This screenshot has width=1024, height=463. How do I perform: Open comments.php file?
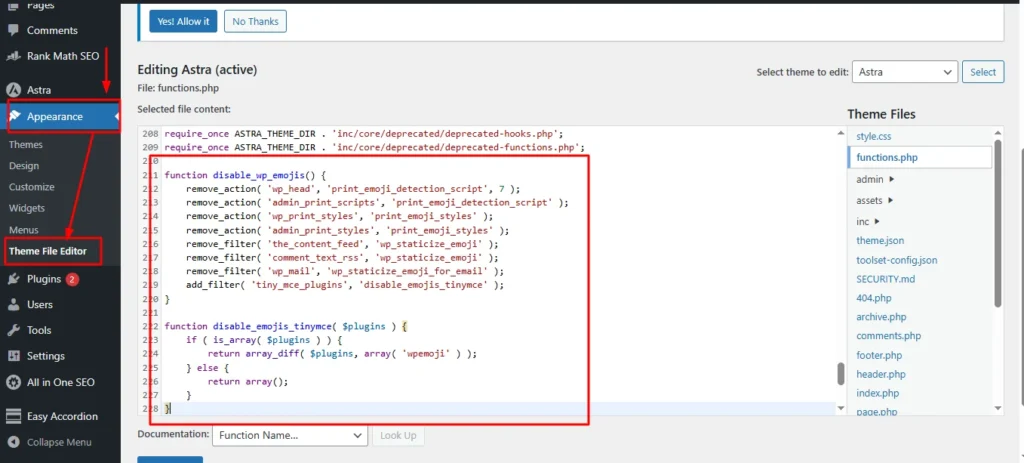[x=889, y=336]
